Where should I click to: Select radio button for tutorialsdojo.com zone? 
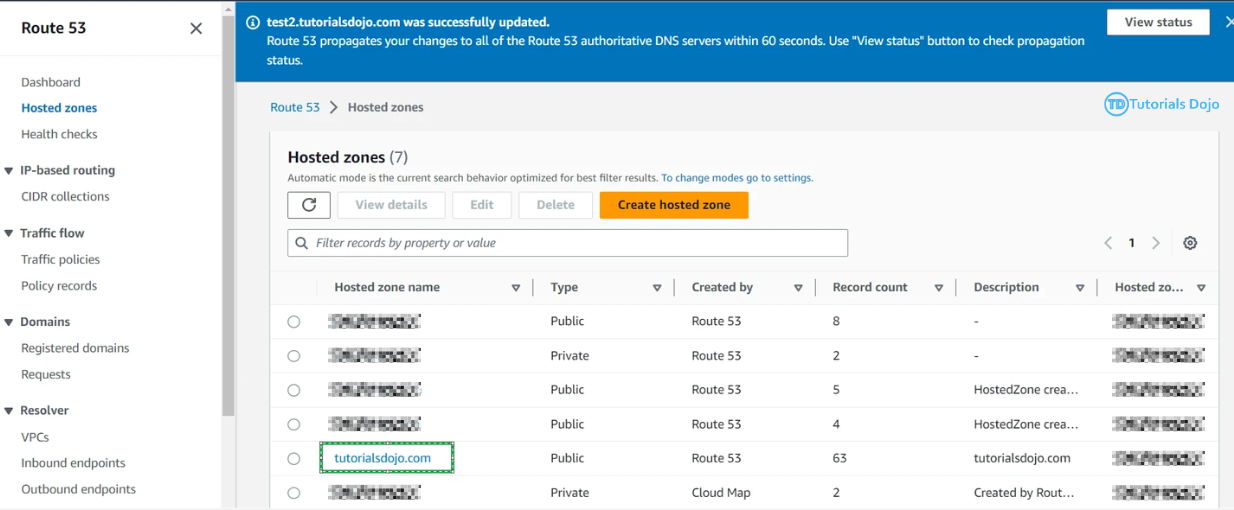click(294, 459)
